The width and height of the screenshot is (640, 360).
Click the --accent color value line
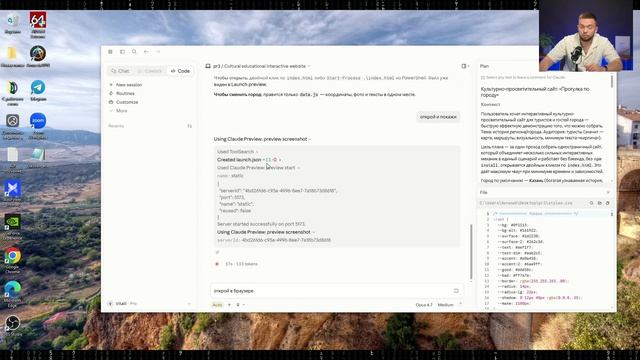(517, 259)
